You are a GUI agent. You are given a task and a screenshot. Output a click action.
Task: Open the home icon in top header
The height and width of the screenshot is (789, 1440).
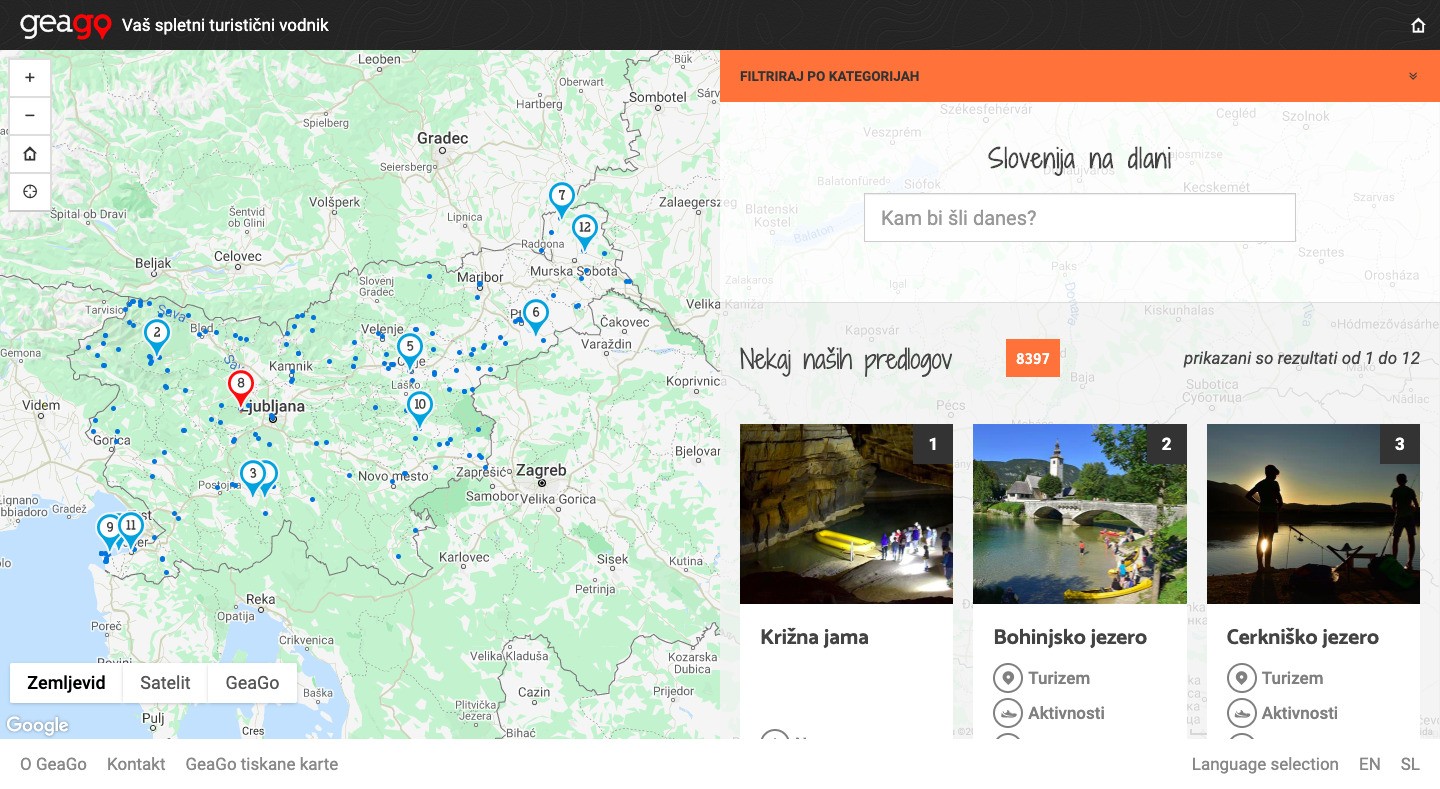pyautogui.click(x=1418, y=26)
